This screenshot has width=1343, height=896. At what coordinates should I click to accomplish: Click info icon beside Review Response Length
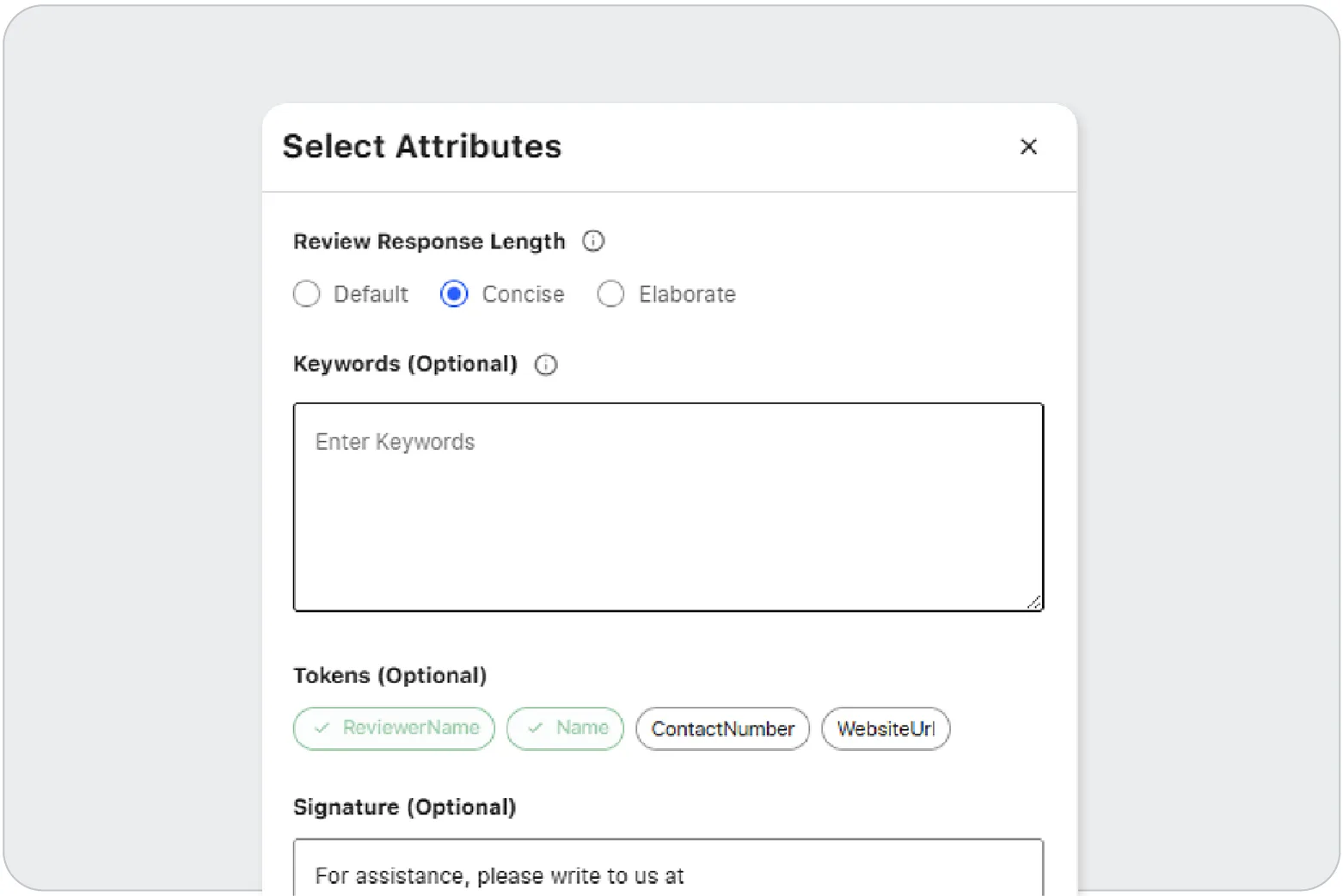(x=593, y=242)
